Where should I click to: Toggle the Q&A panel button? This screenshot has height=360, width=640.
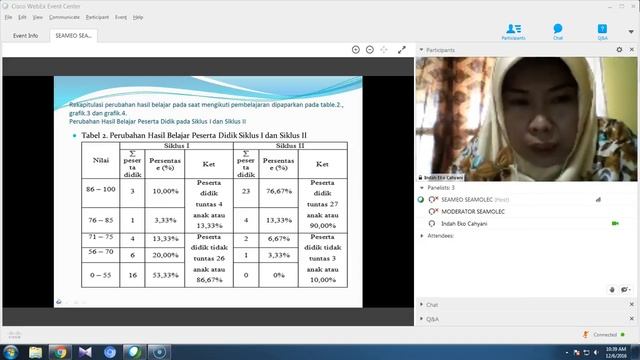tap(602, 32)
